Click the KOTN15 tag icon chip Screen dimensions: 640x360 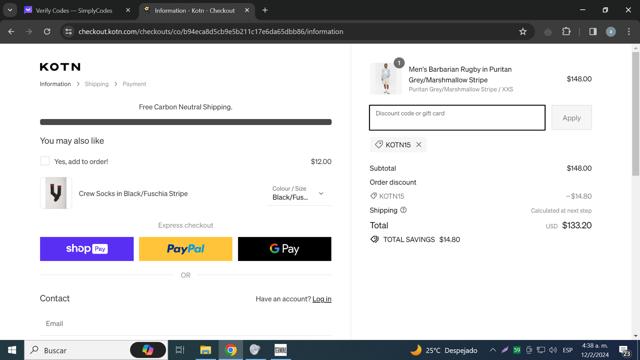(379, 144)
